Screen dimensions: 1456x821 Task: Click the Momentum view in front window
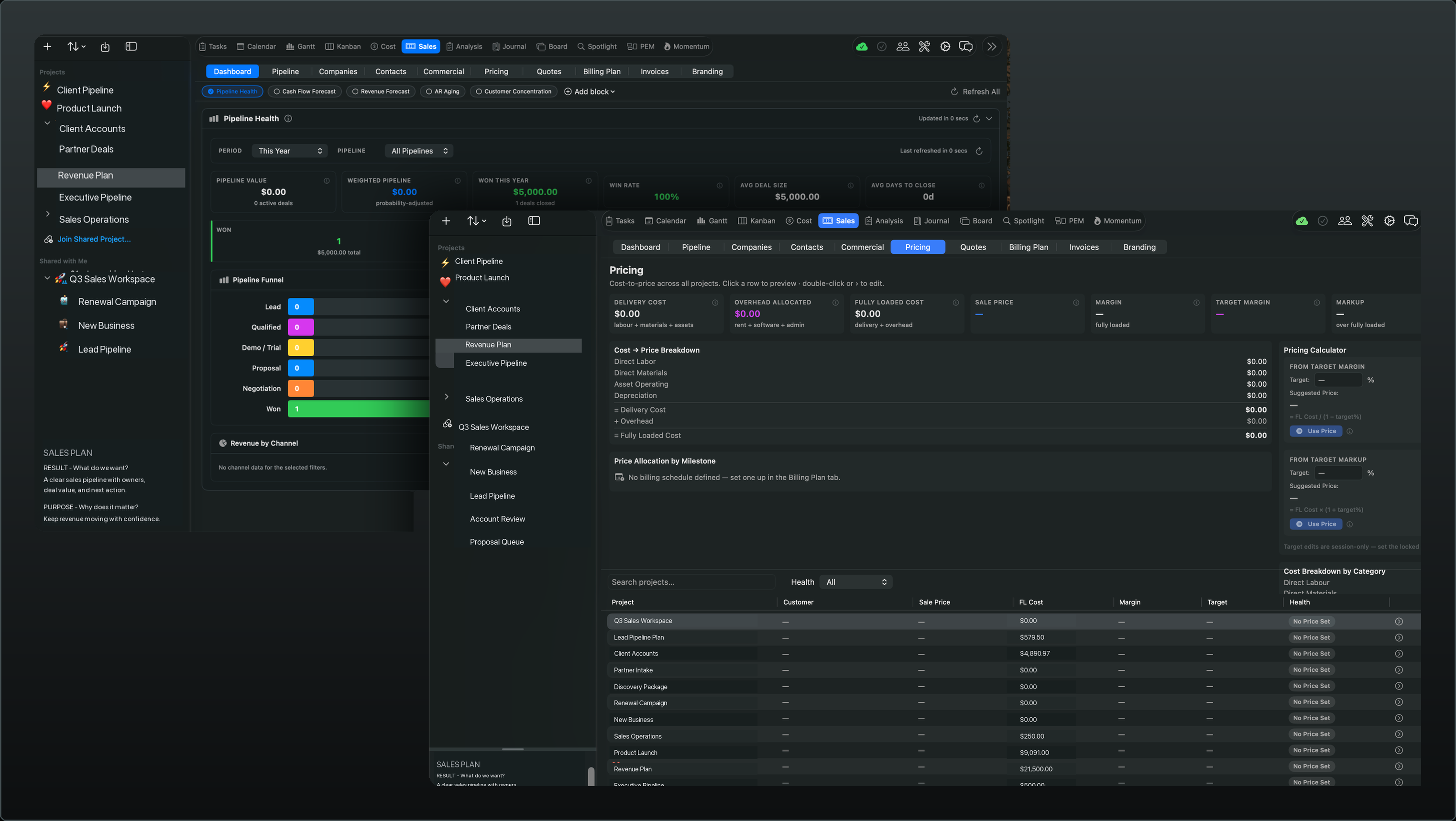pyautogui.click(x=1117, y=221)
